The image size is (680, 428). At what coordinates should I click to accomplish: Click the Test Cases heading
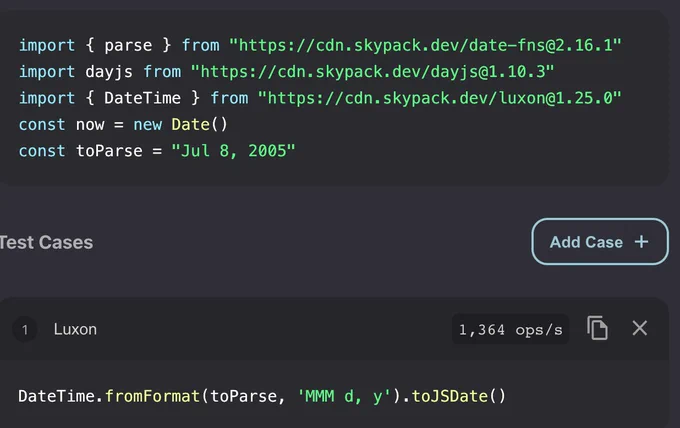[x=46, y=242]
